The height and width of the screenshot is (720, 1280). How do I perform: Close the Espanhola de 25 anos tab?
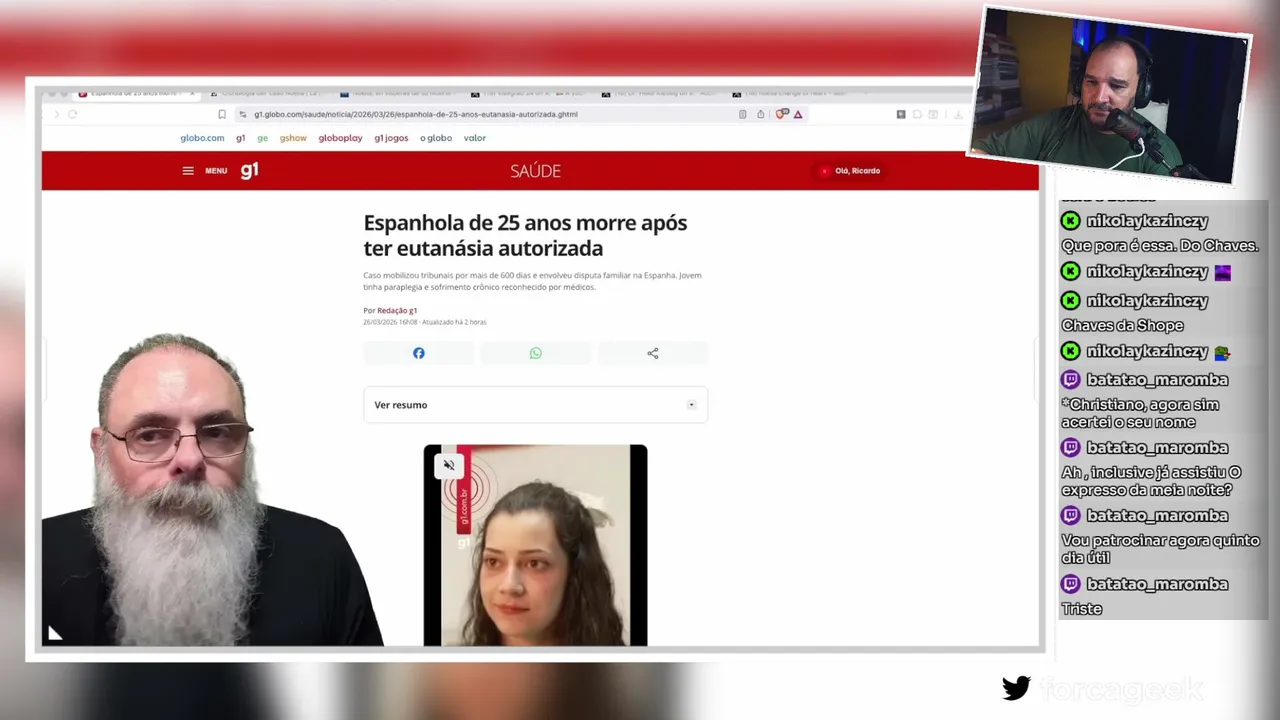(x=192, y=94)
